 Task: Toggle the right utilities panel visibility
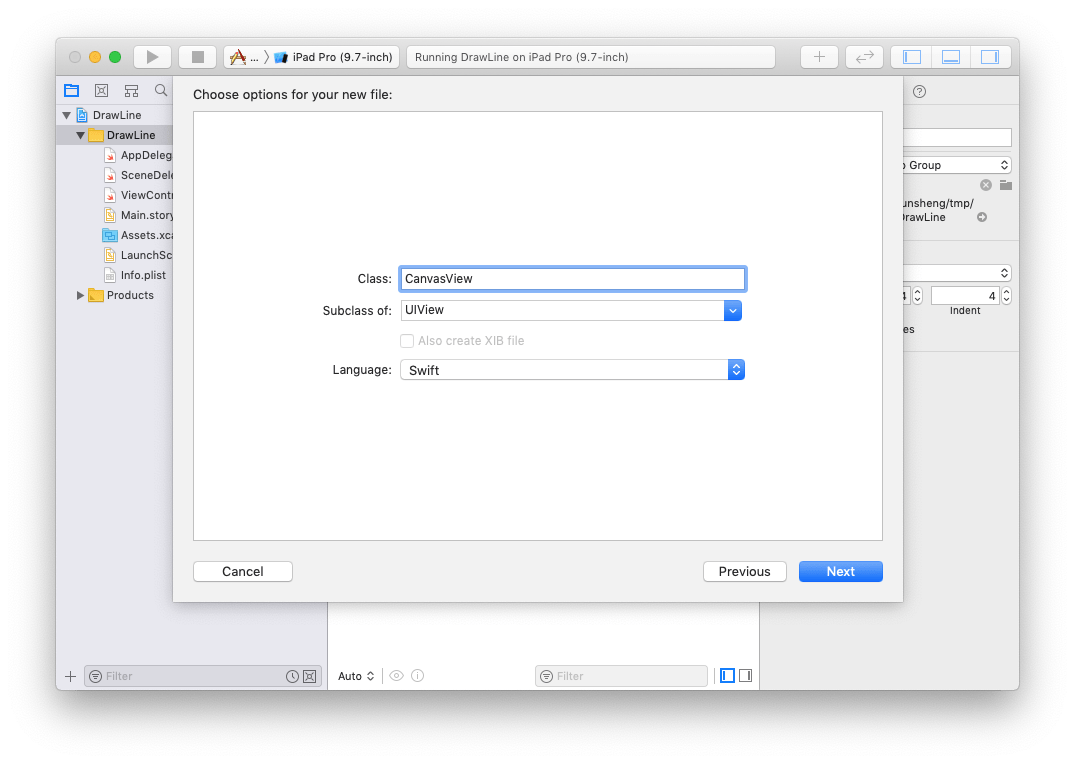[991, 57]
